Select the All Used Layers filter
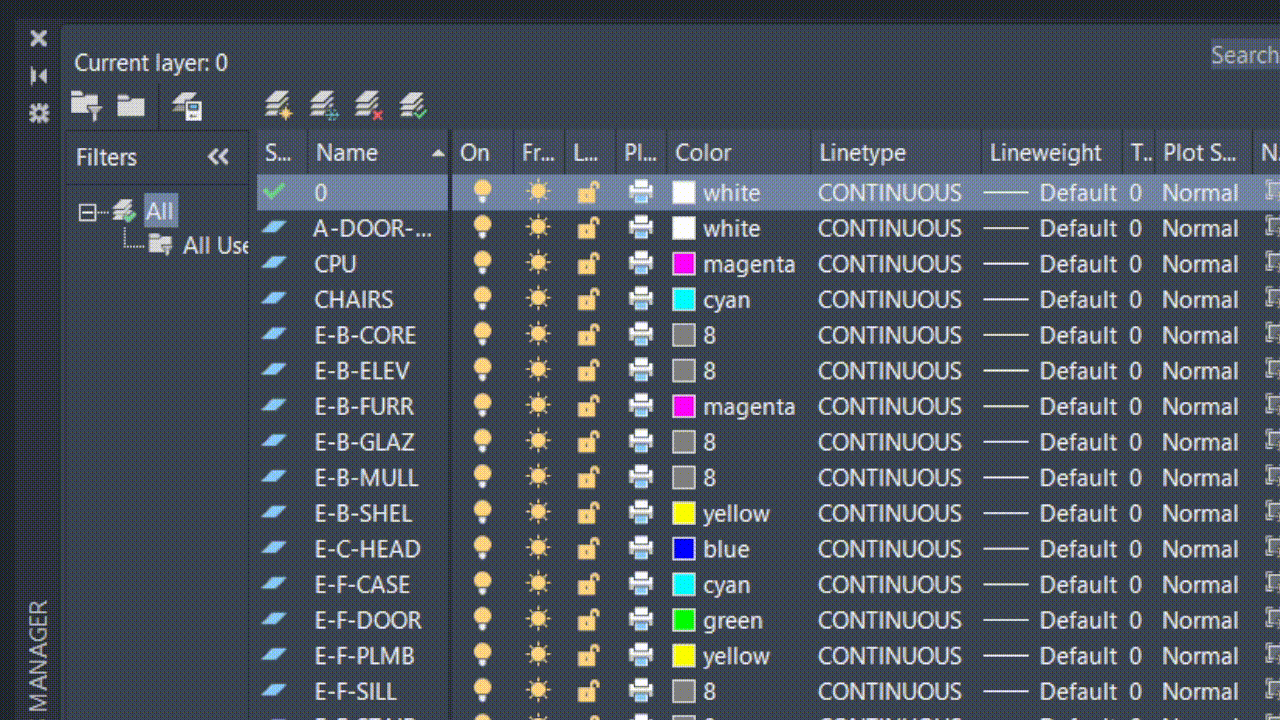Screen dimensions: 1280x720 point(215,246)
